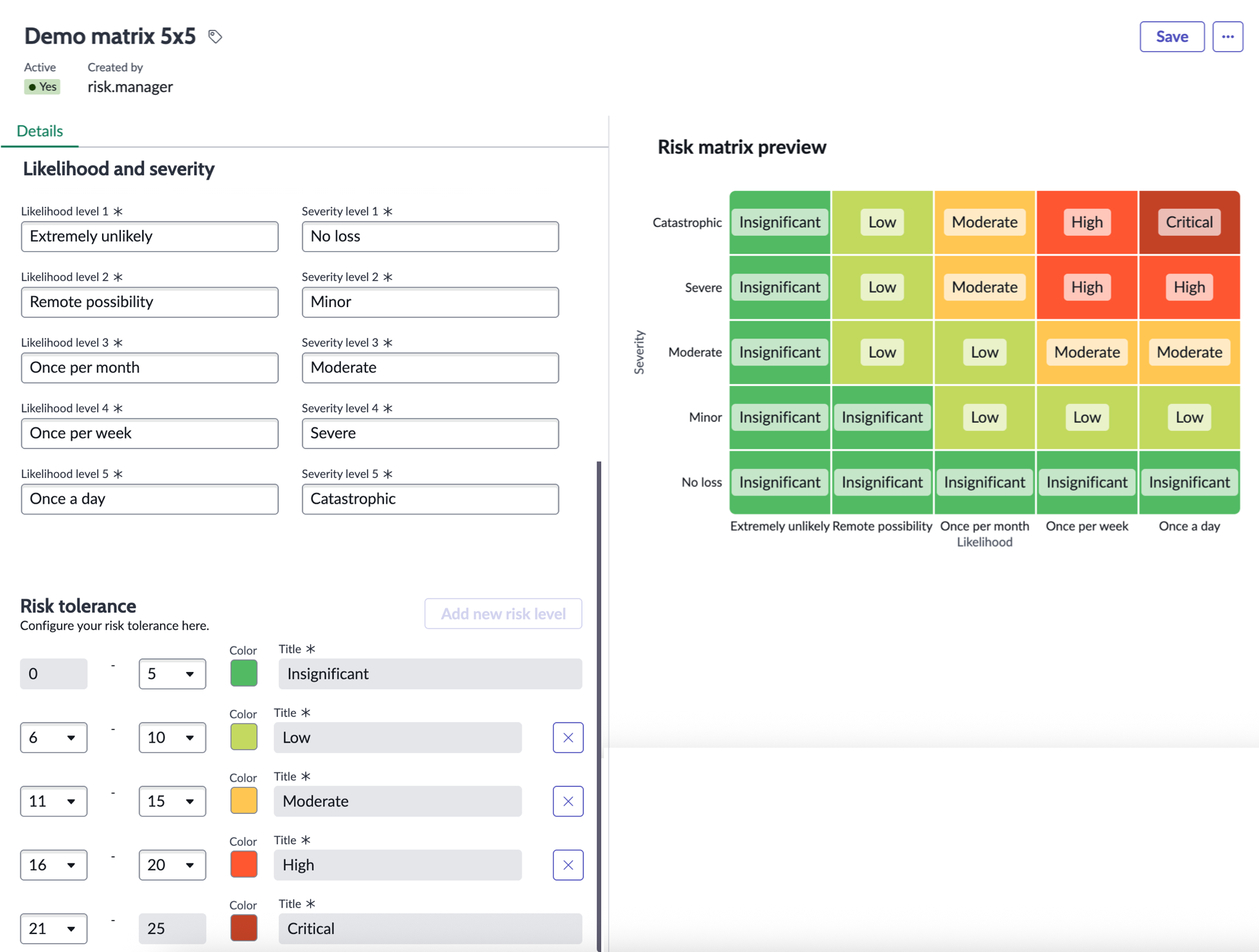Viewport: 1259px width, 952px height.
Task: Click the High title field in Risk tolerance
Action: point(398,865)
